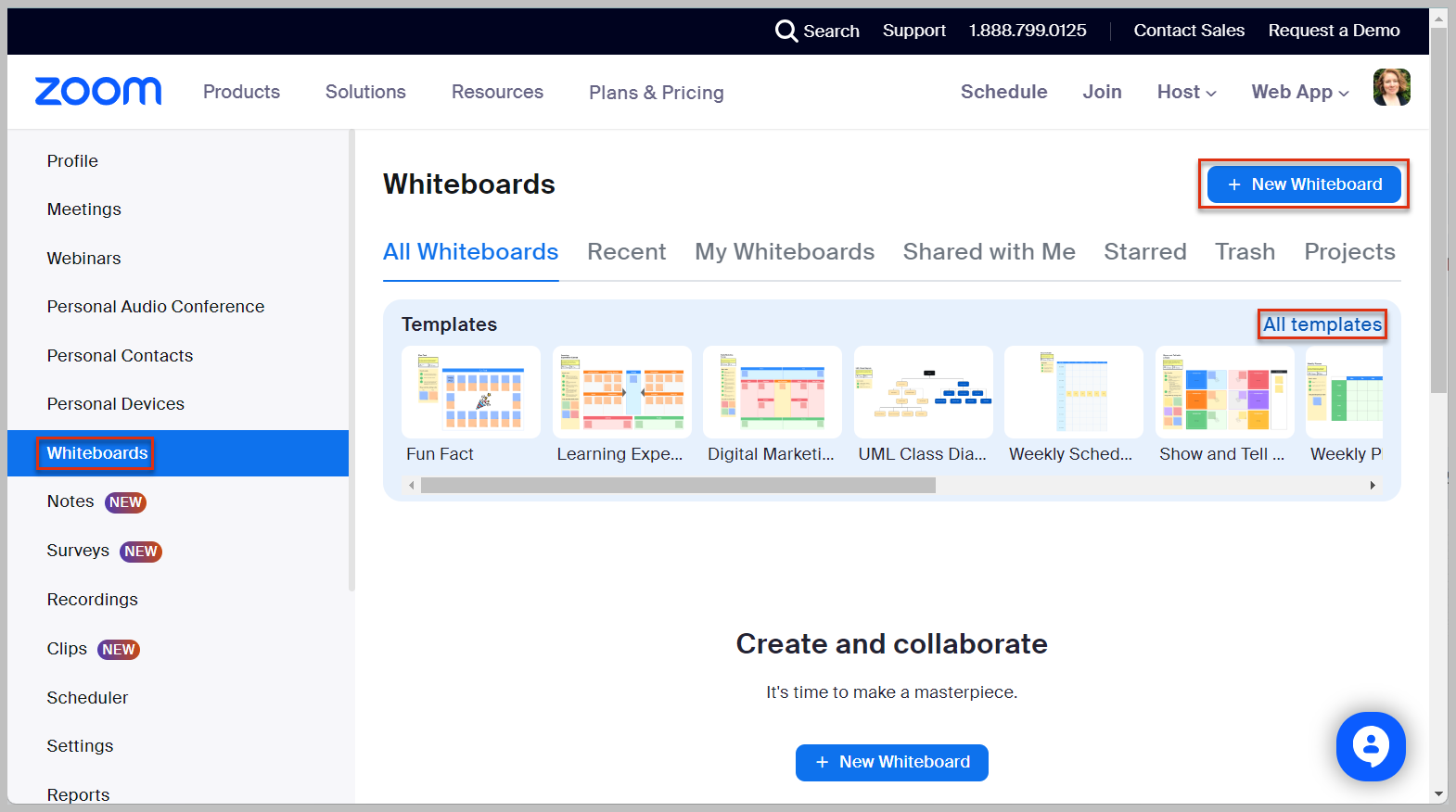Click the templates scroll right arrow

(x=1373, y=486)
